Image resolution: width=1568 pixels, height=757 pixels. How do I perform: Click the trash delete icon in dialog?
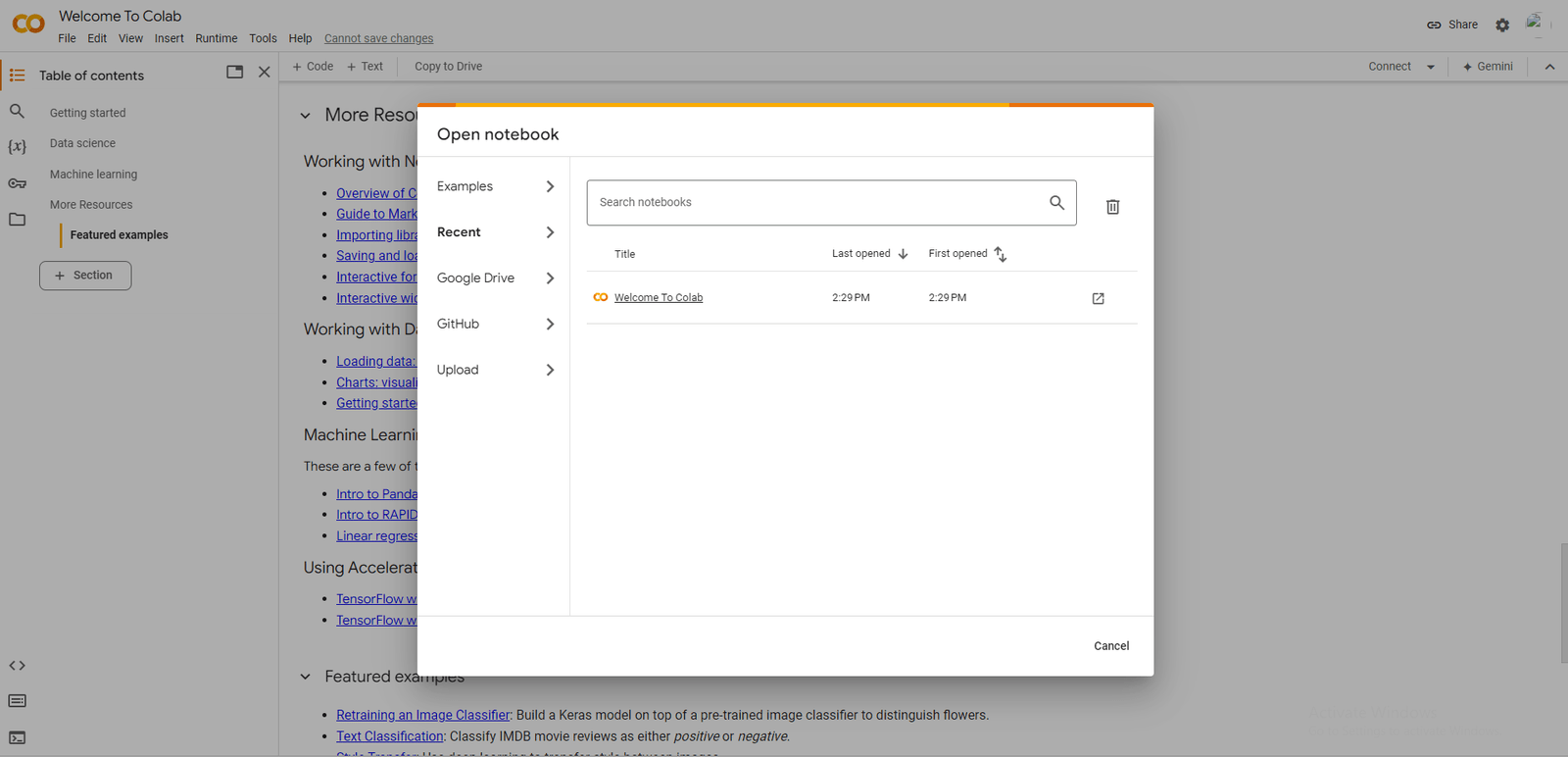pyautogui.click(x=1112, y=207)
